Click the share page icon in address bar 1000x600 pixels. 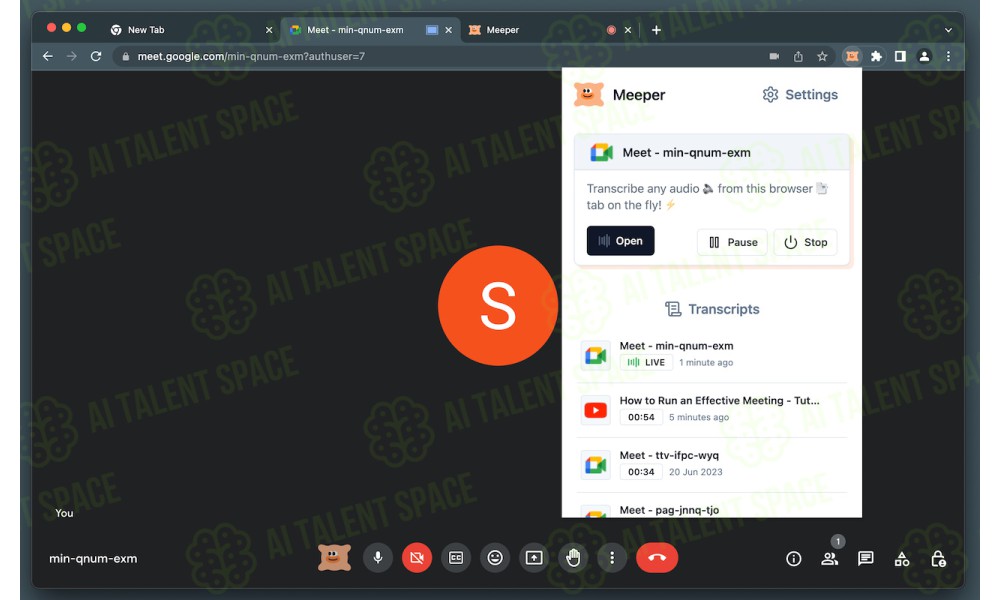pos(798,56)
